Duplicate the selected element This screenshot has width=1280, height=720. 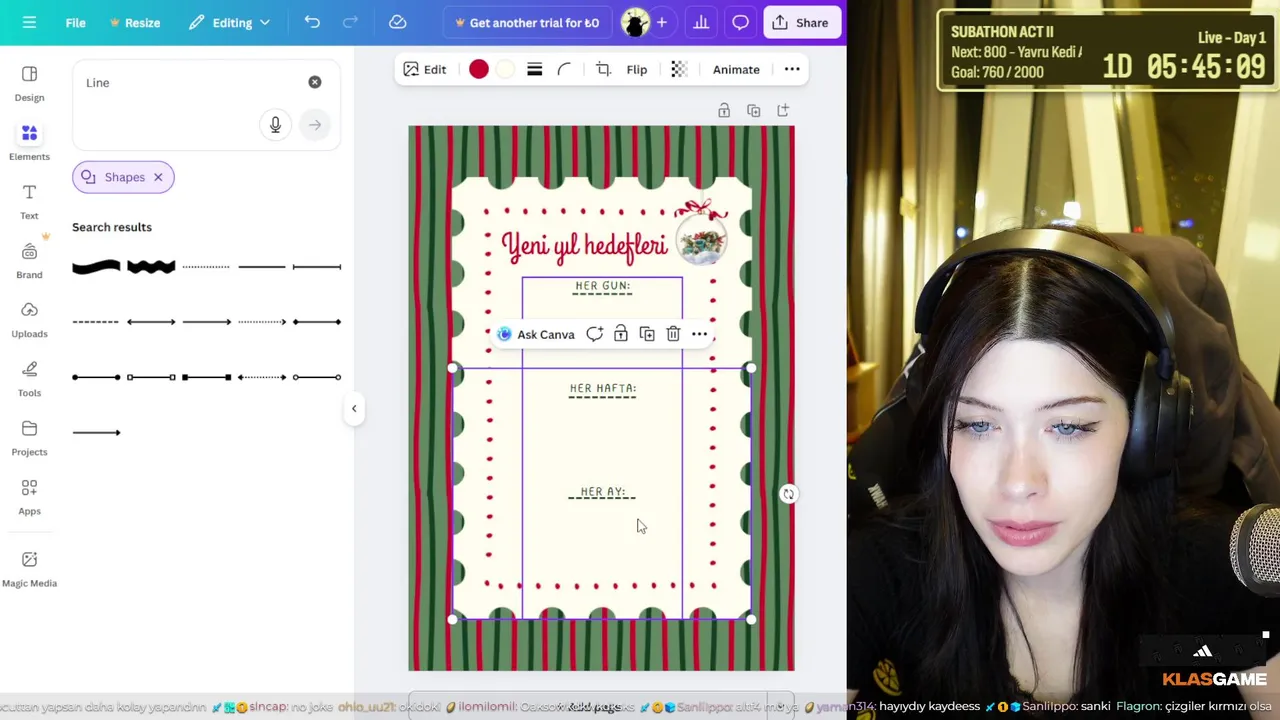[x=647, y=334]
